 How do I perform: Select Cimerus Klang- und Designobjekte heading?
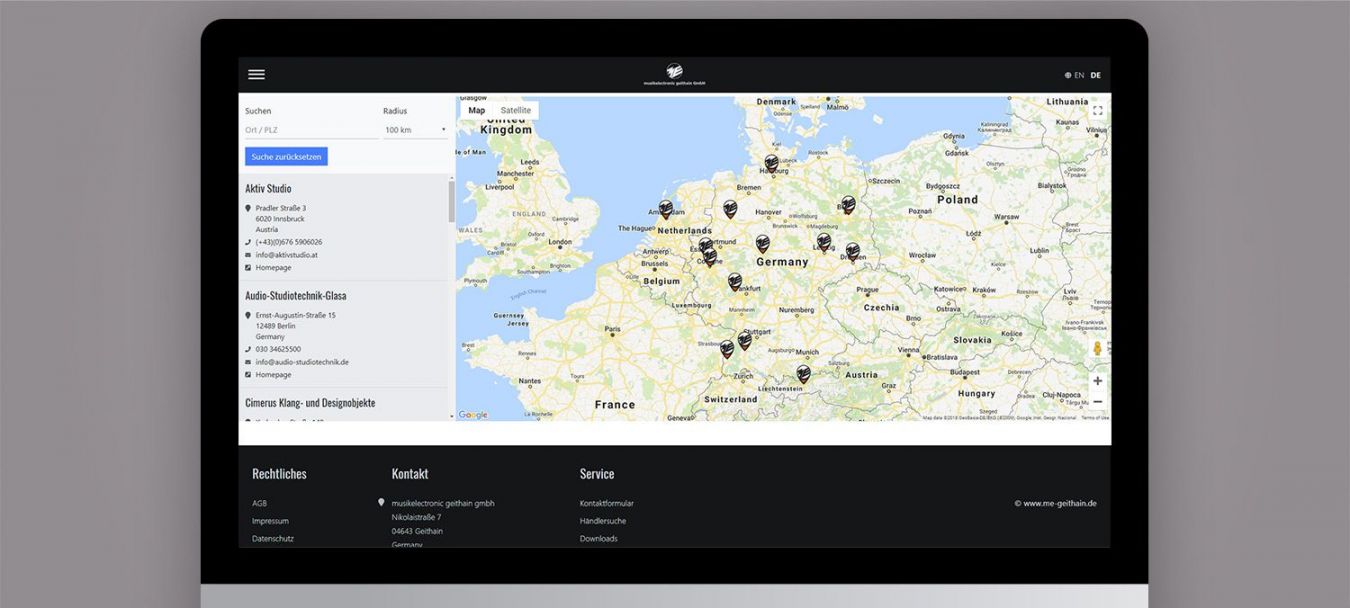tap(310, 403)
